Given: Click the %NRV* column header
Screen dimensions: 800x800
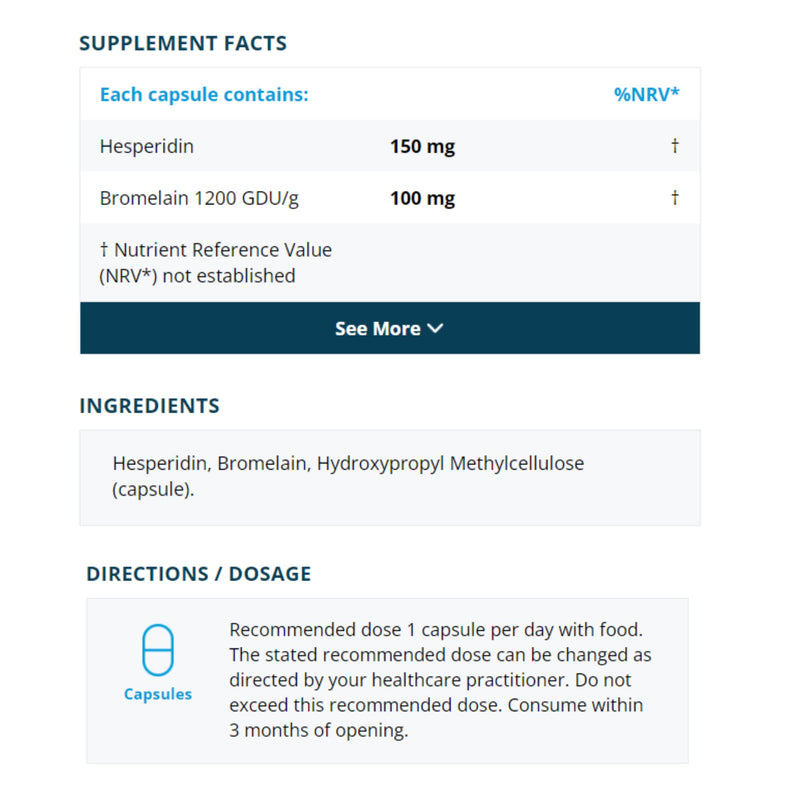Looking at the screenshot, I should 646,94.
